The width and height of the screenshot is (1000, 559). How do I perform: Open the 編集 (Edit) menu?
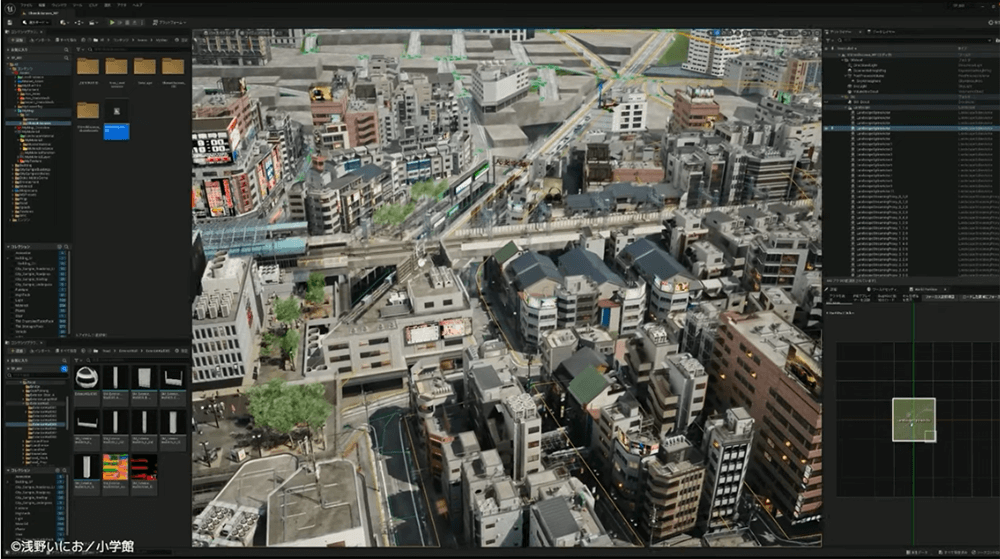tap(44, 5)
